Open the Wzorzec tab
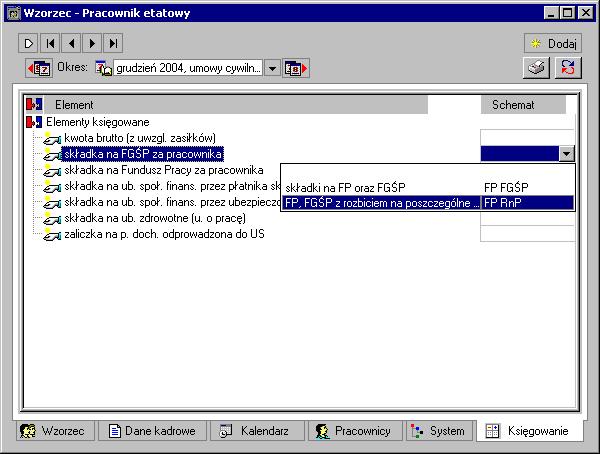The image size is (600, 454). [55, 431]
